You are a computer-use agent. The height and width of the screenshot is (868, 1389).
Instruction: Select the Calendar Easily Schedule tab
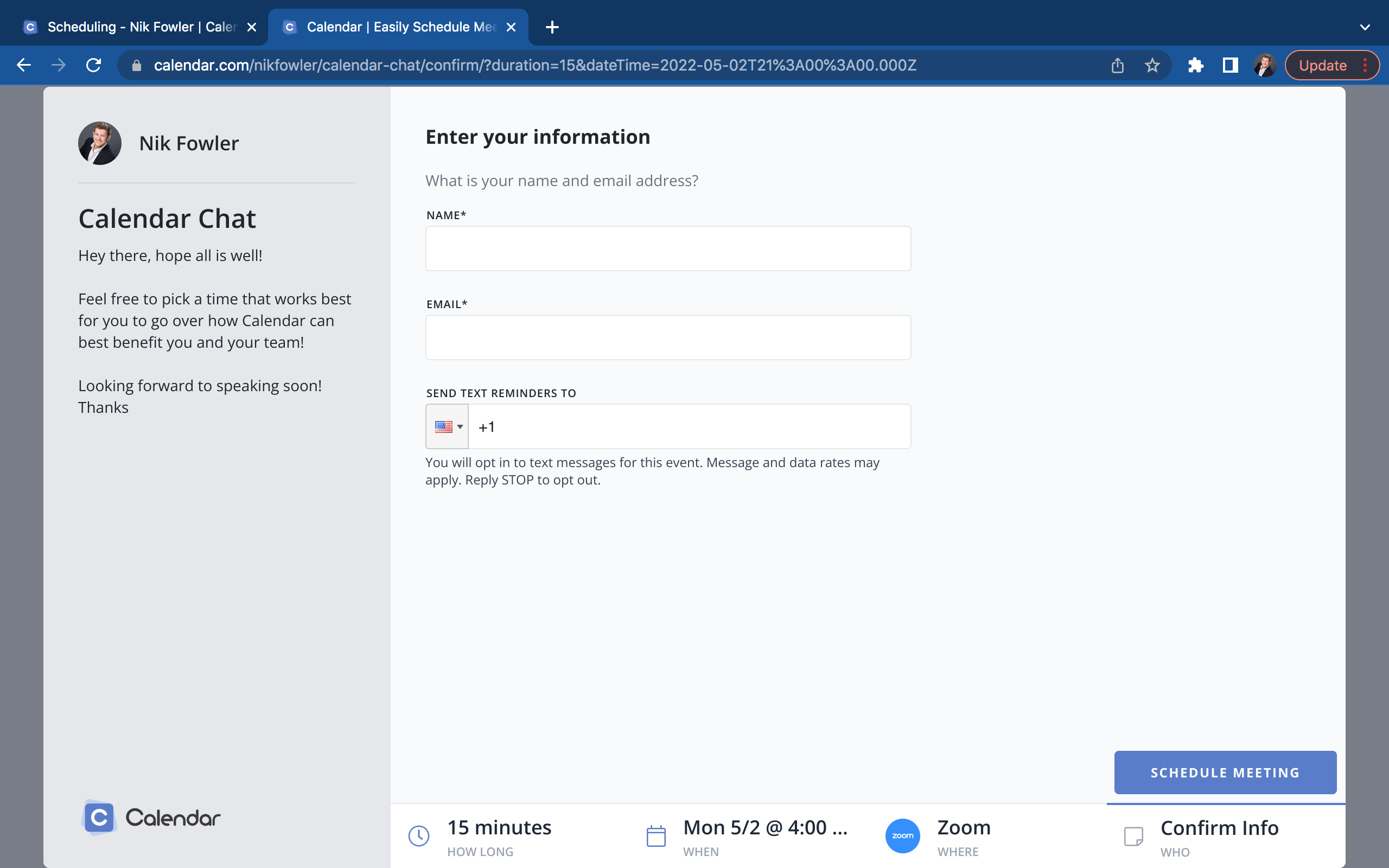coord(398,27)
